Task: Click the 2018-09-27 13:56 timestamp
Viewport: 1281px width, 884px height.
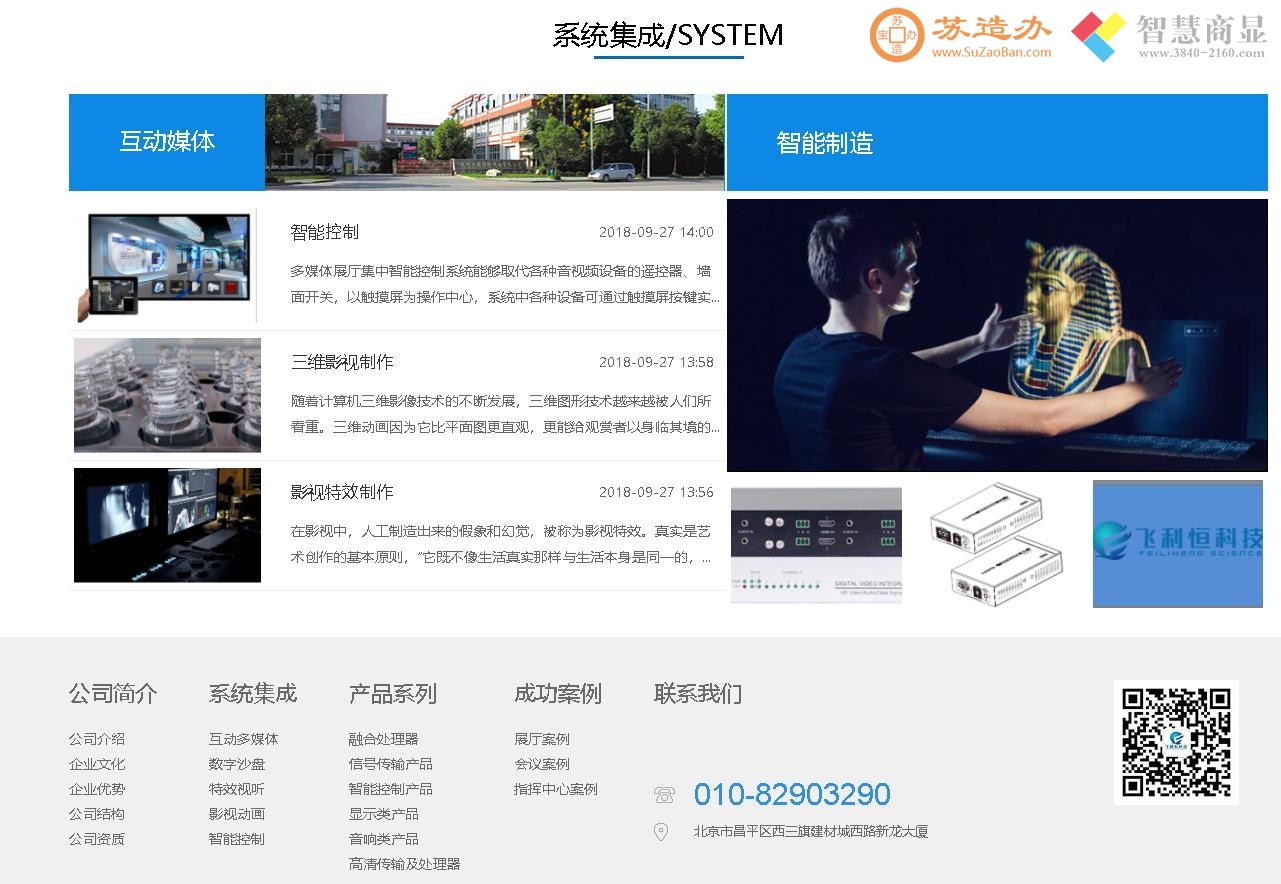Action: click(x=656, y=492)
